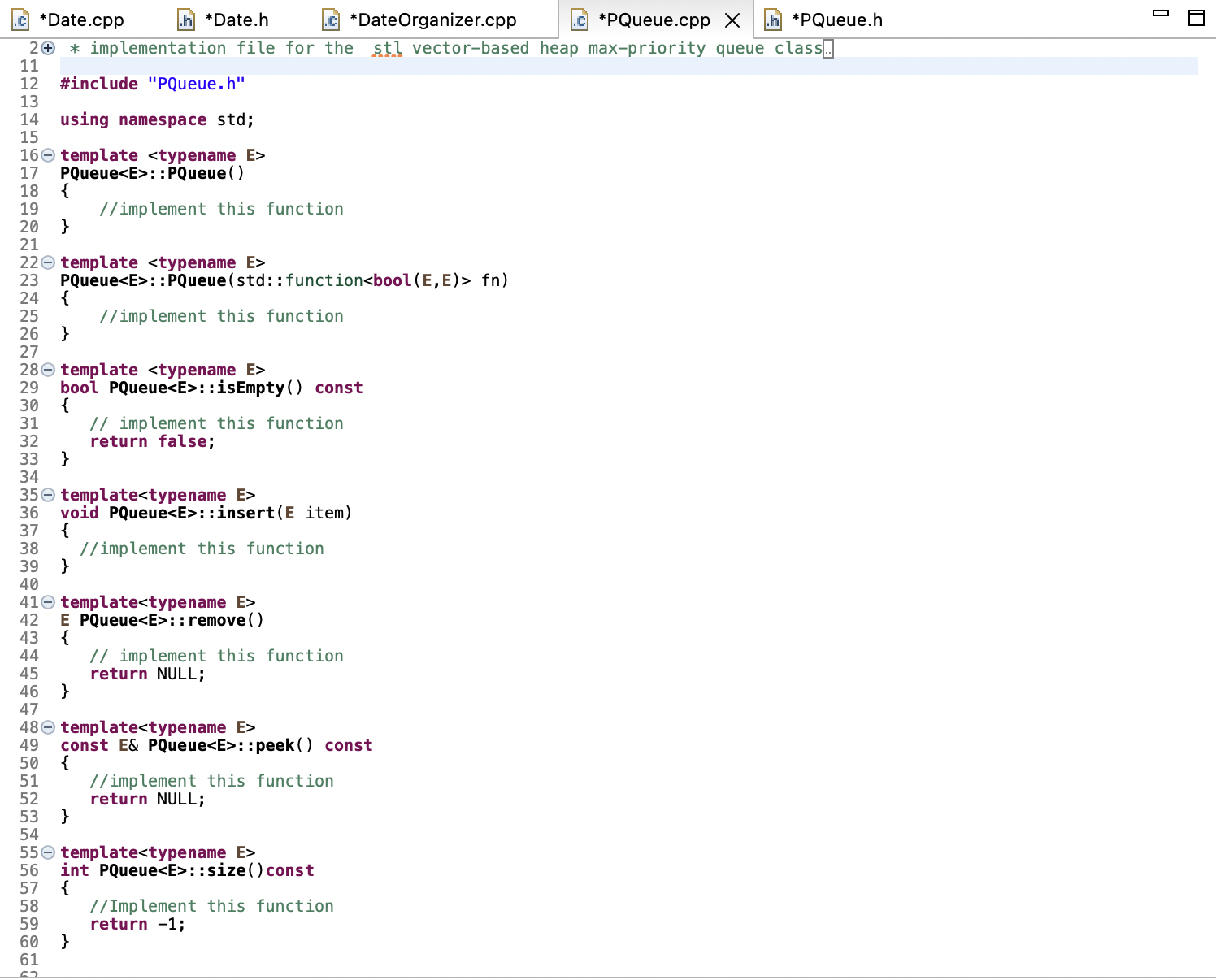
Task: Collapse the isEmpty function fold at line 28
Action: 48,370
